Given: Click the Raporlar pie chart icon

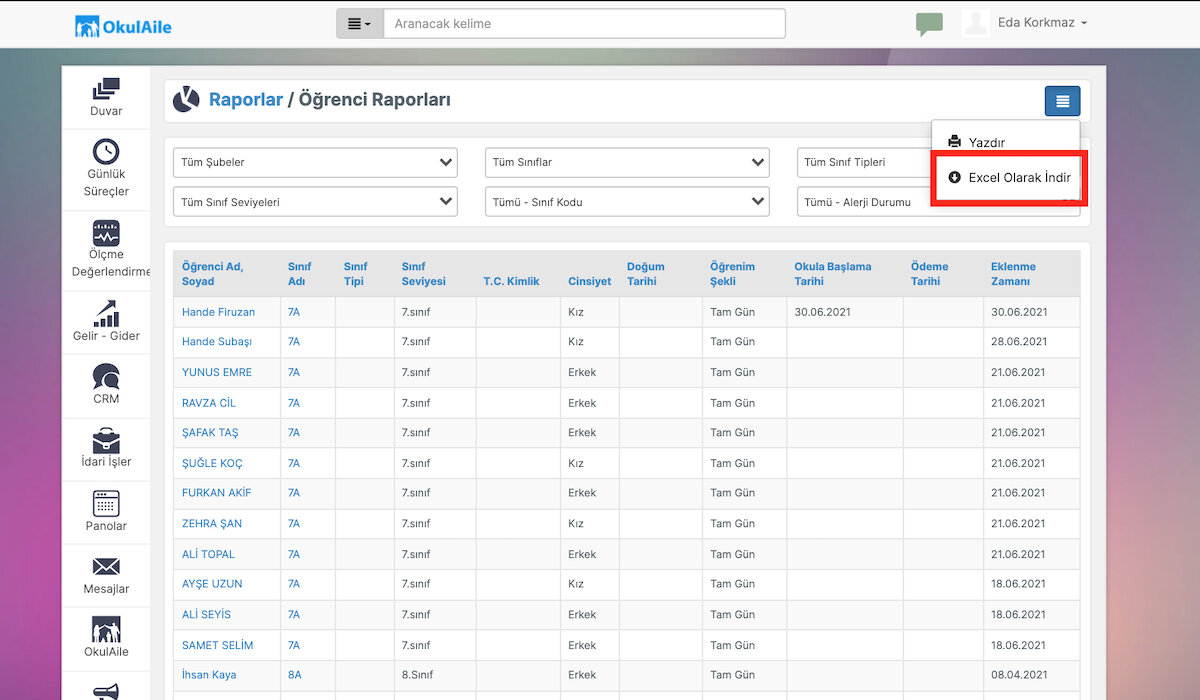Looking at the screenshot, I should 186,100.
